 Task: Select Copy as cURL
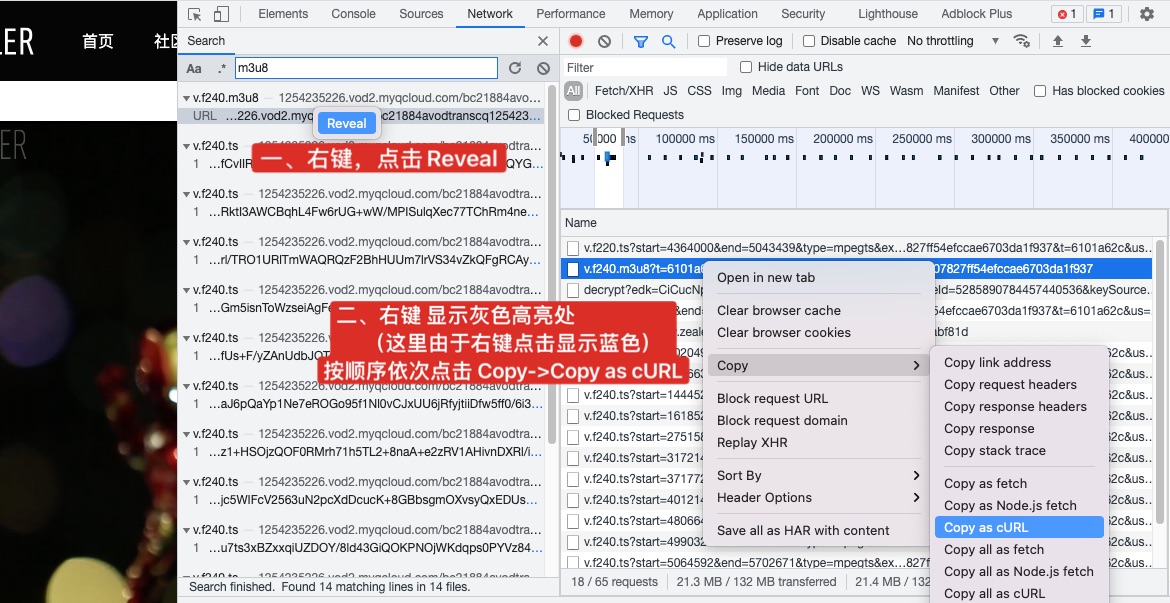(1019, 528)
